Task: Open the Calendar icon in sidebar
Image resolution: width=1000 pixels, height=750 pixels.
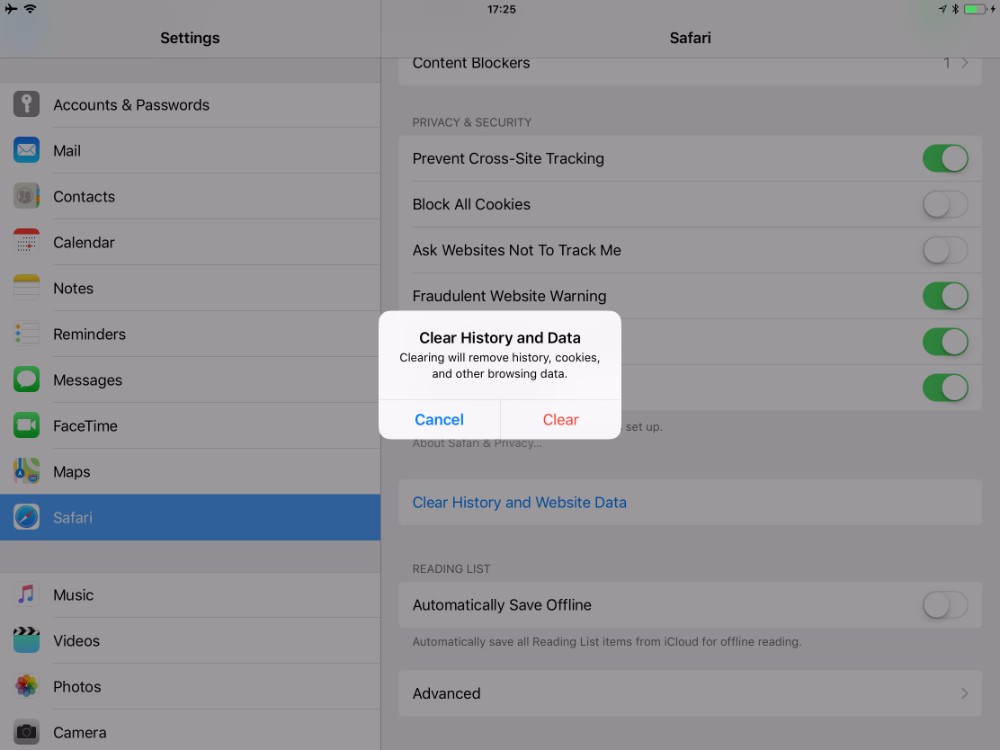Action: coord(26,242)
